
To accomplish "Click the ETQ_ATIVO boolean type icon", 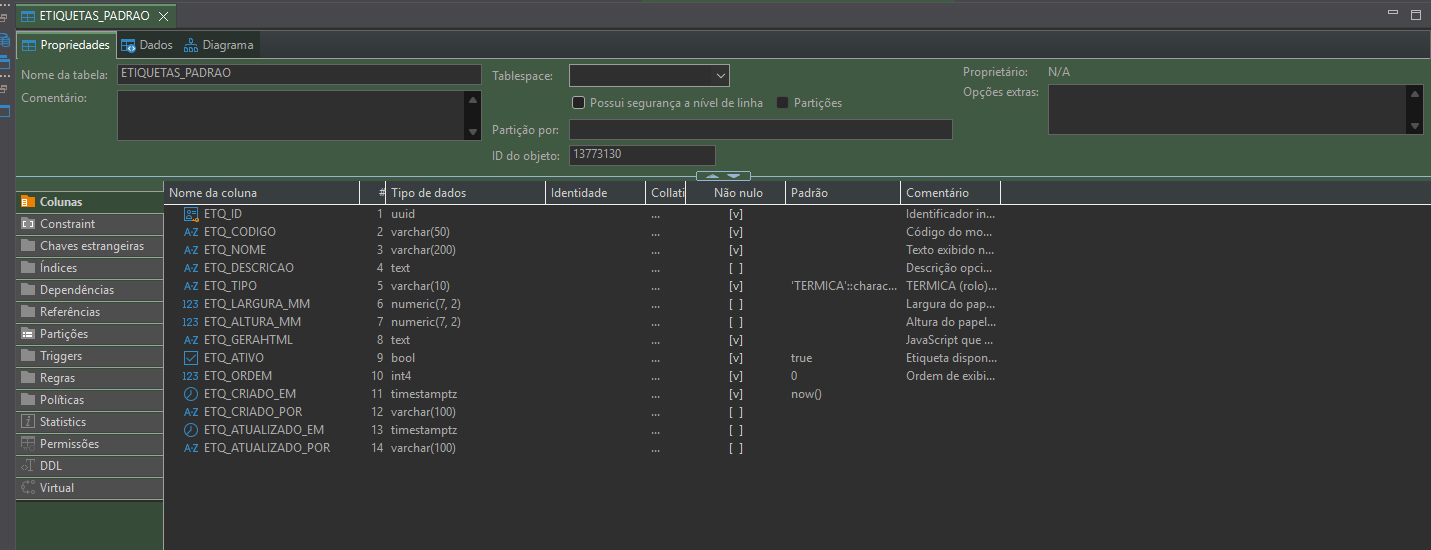I will [x=191, y=358].
